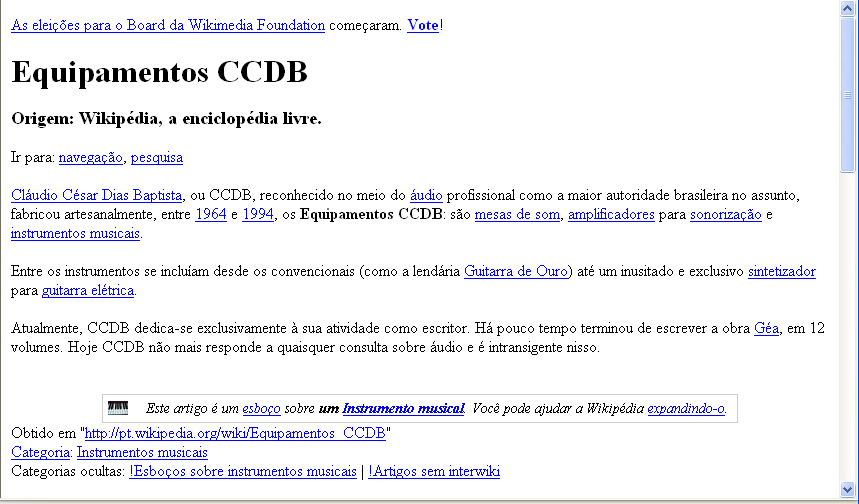
Task: Open the 'amplificadores' link
Action: click(611, 214)
